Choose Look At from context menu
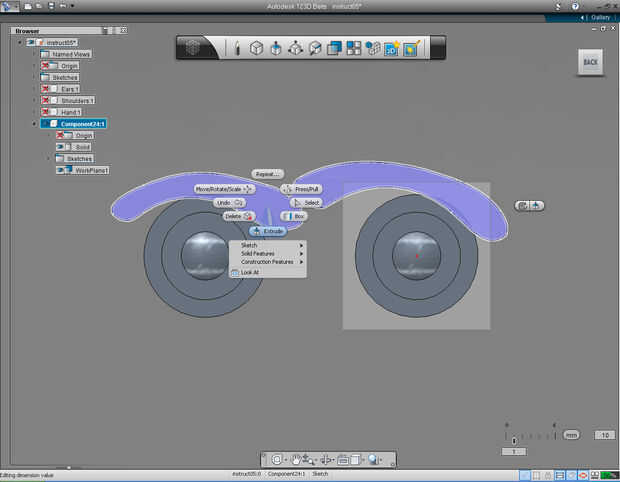The image size is (620, 482). (x=249, y=272)
